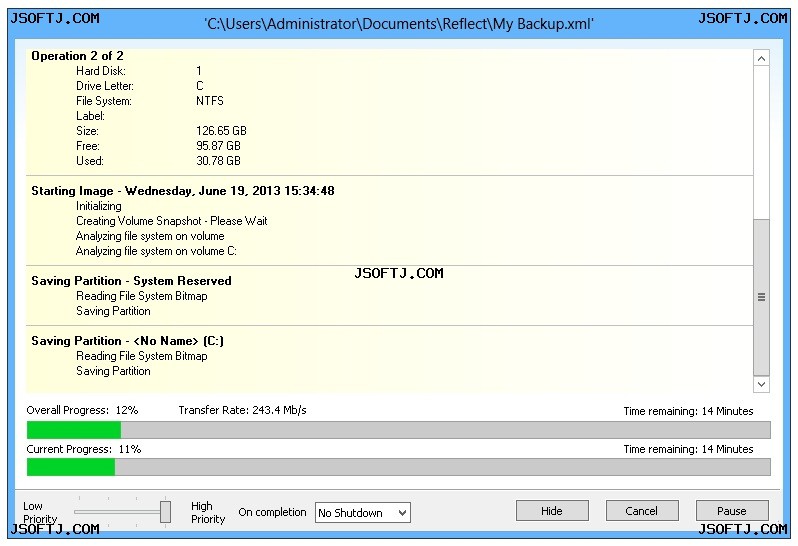Image resolution: width=798 pixels, height=546 pixels.
Task: Click 'Creating Volume Snapshot - Please Wait' line
Action: coord(172,221)
